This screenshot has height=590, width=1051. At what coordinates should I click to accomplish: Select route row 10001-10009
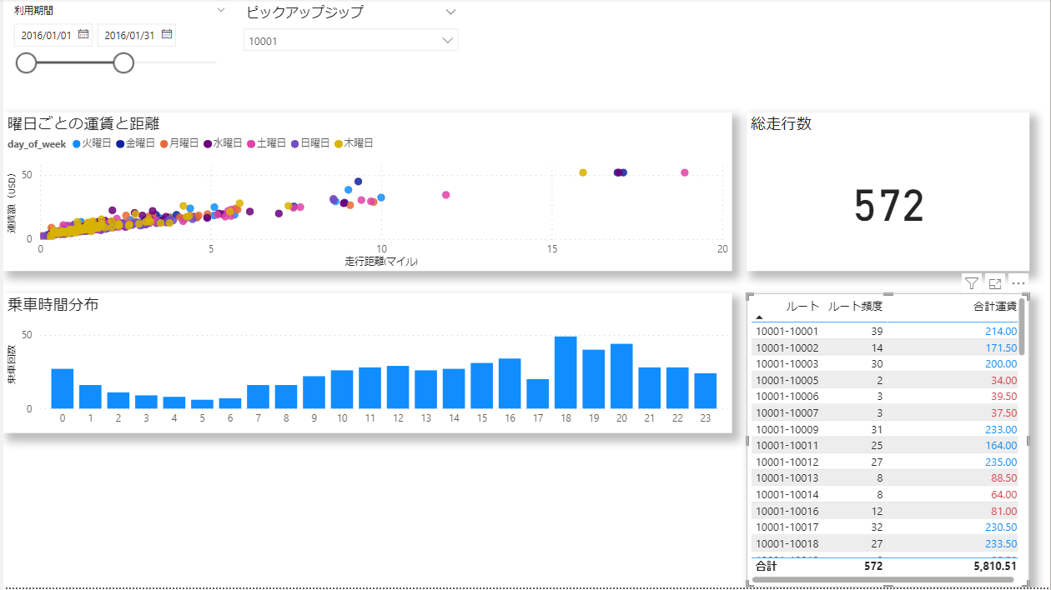point(787,429)
